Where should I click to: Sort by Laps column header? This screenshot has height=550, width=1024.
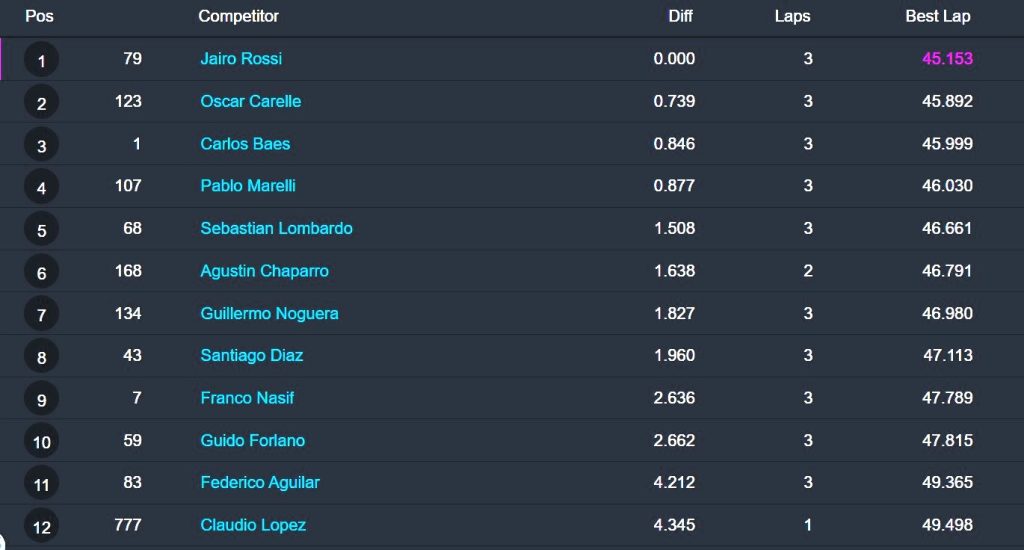point(792,16)
